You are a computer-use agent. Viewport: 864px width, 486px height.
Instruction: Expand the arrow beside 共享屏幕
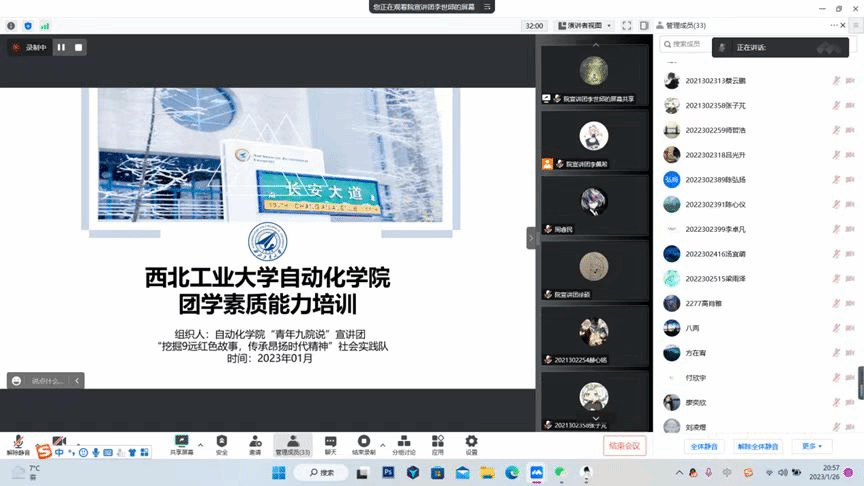[x=200, y=444]
